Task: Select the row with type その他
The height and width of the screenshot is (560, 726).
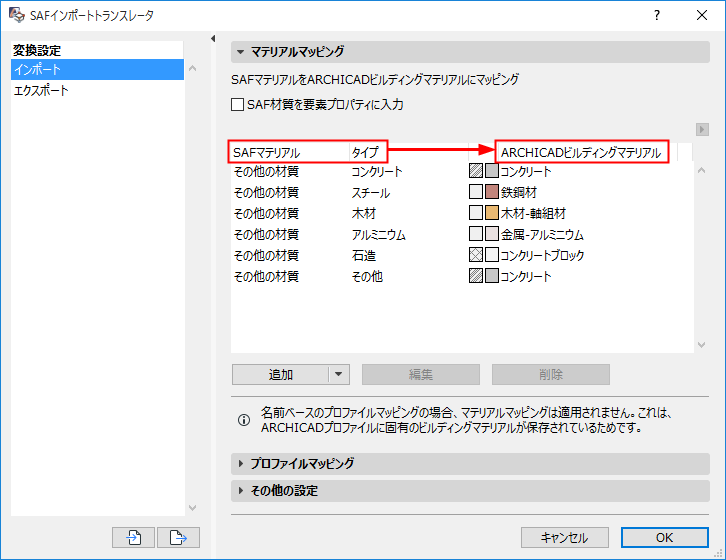Action: coord(462,276)
